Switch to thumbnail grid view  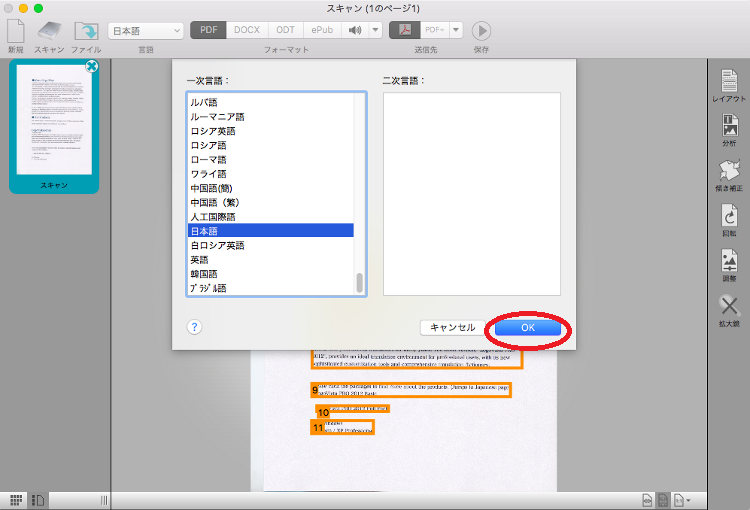[x=16, y=499]
